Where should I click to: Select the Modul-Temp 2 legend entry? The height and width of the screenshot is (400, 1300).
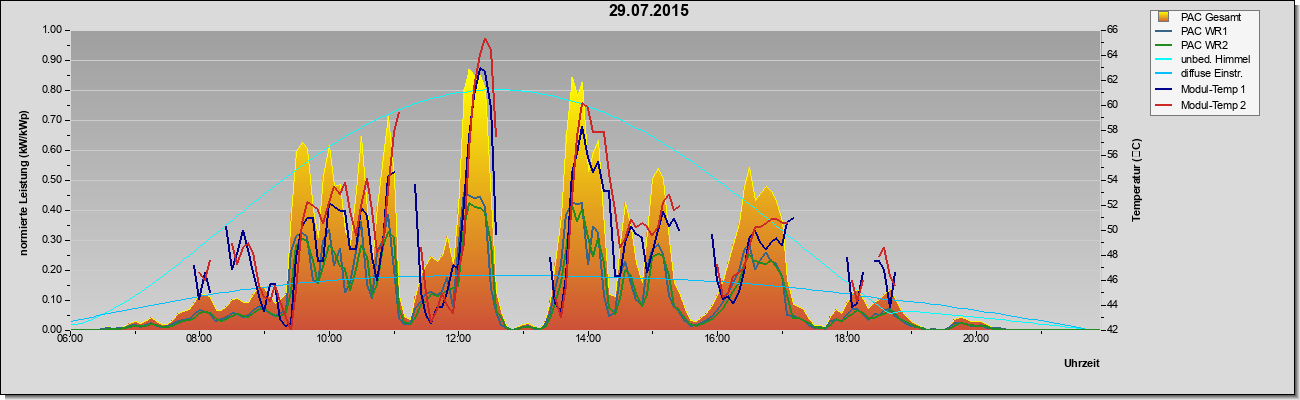(1203, 105)
